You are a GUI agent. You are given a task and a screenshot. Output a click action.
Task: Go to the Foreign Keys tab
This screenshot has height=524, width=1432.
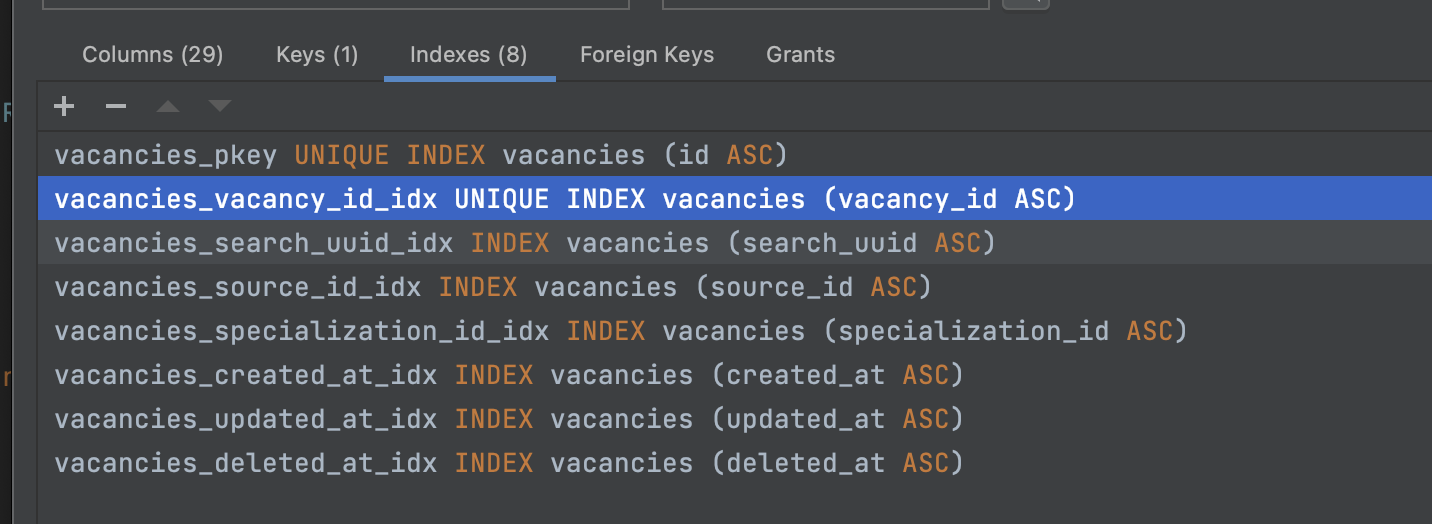647,55
